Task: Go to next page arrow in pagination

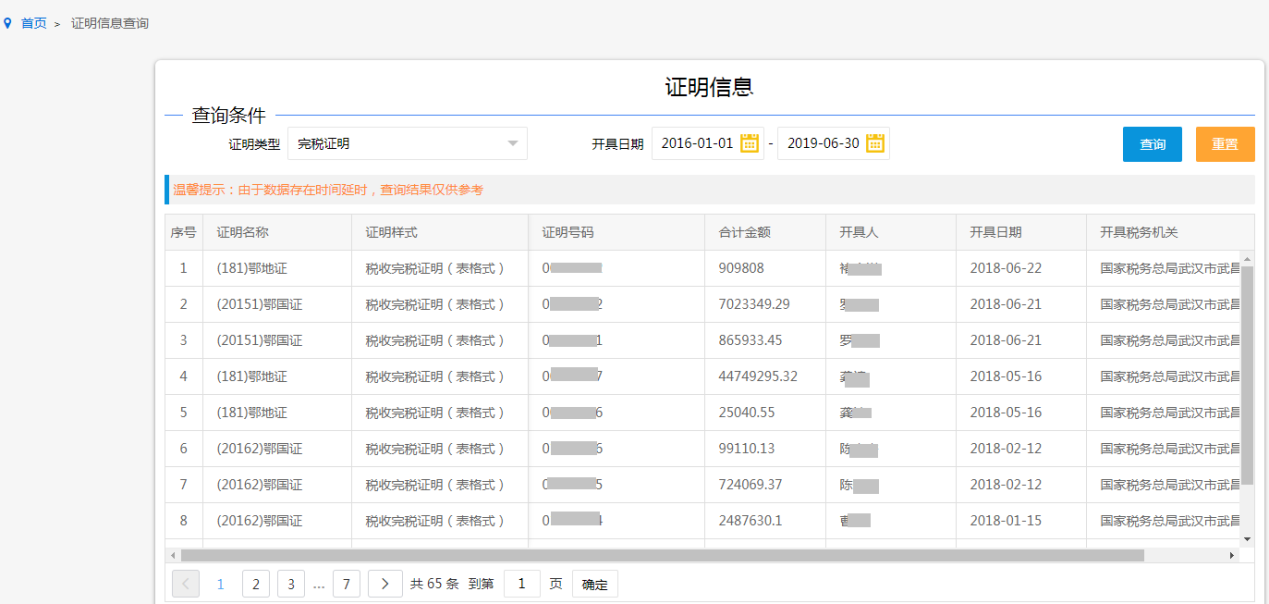Action: point(385,584)
